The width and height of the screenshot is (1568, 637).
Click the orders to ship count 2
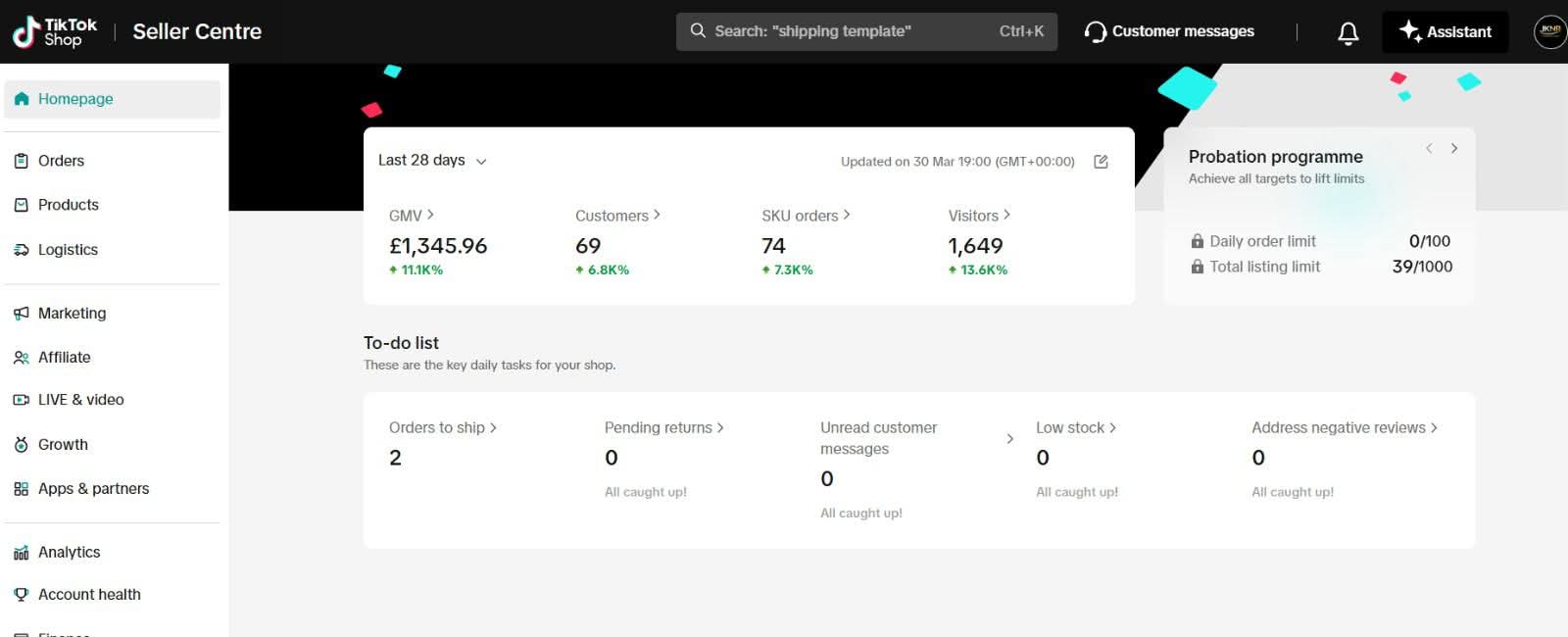coord(395,458)
